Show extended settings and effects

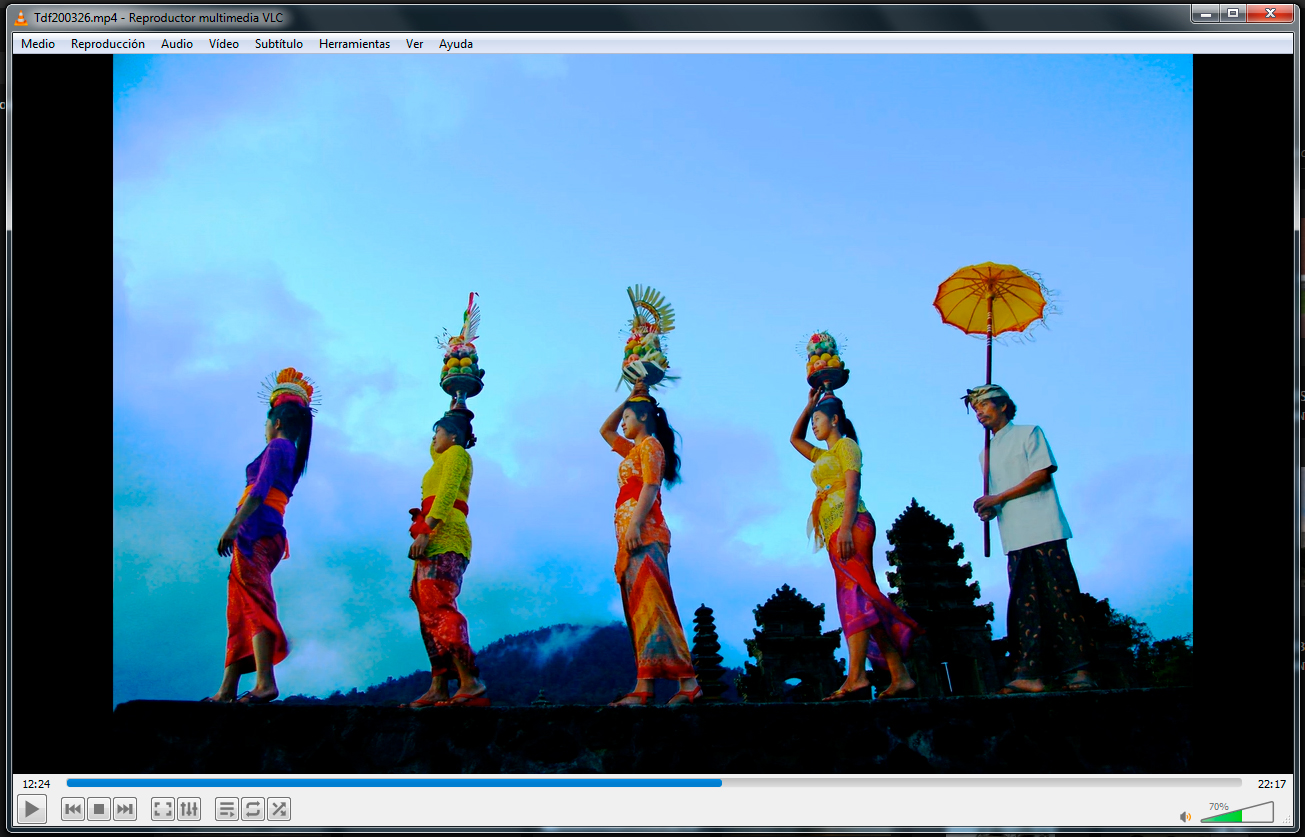pos(189,809)
